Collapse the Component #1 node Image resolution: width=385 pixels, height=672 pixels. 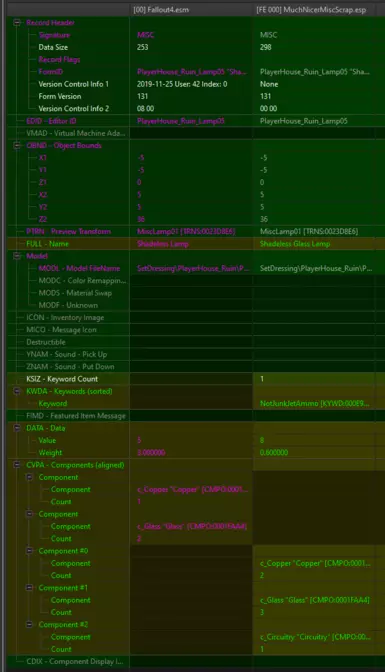30,588
